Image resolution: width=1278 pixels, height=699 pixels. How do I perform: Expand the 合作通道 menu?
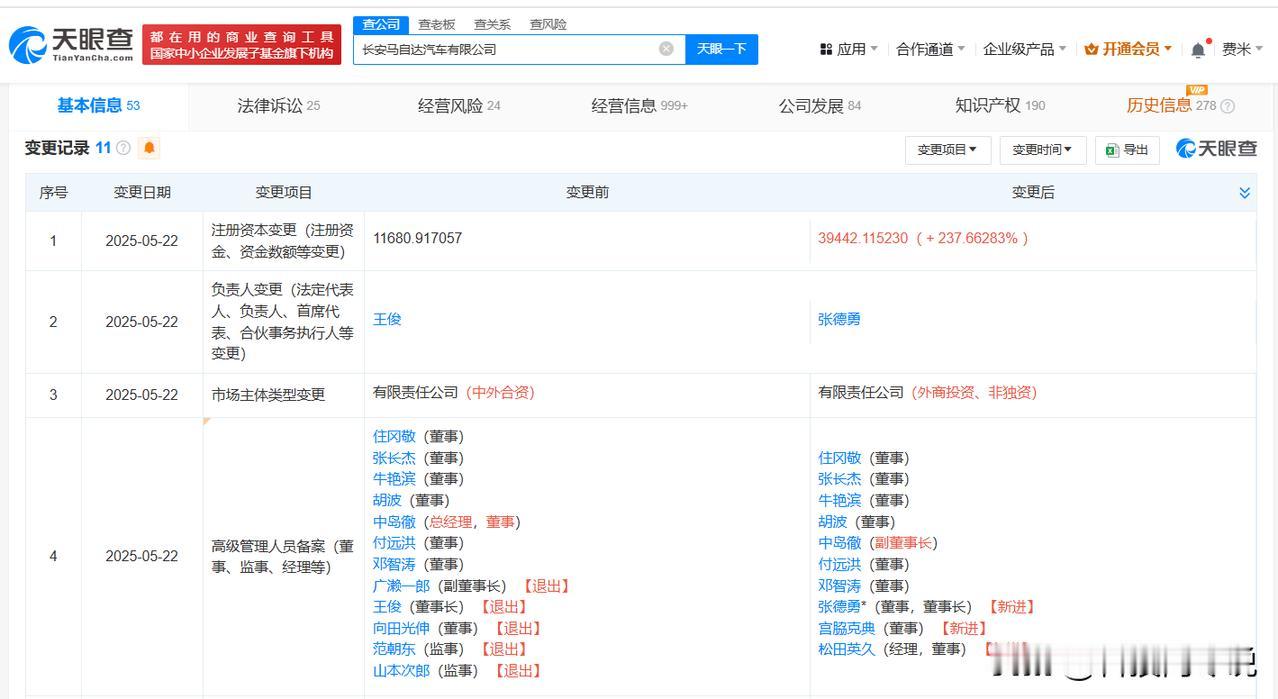tap(930, 49)
